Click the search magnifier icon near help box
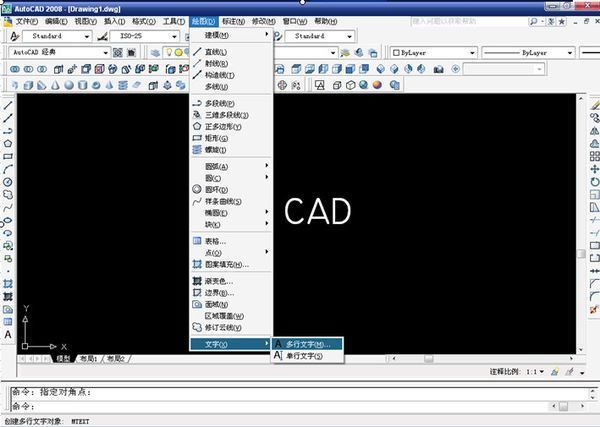This screenshot has height=427, width=600. click(533, 21)
